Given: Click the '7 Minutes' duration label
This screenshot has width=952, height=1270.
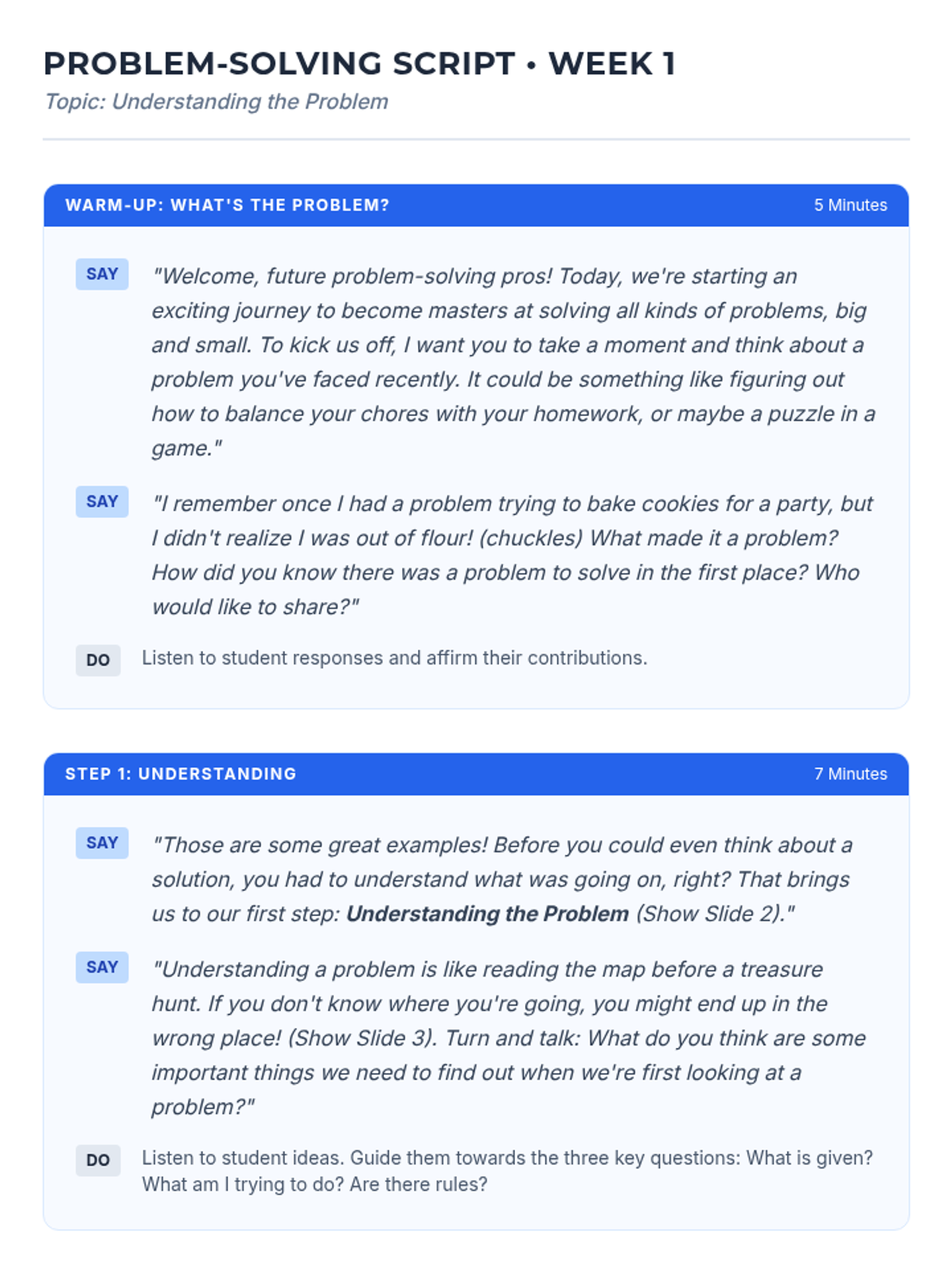Looking at the screenshot, I should (850, 774).
